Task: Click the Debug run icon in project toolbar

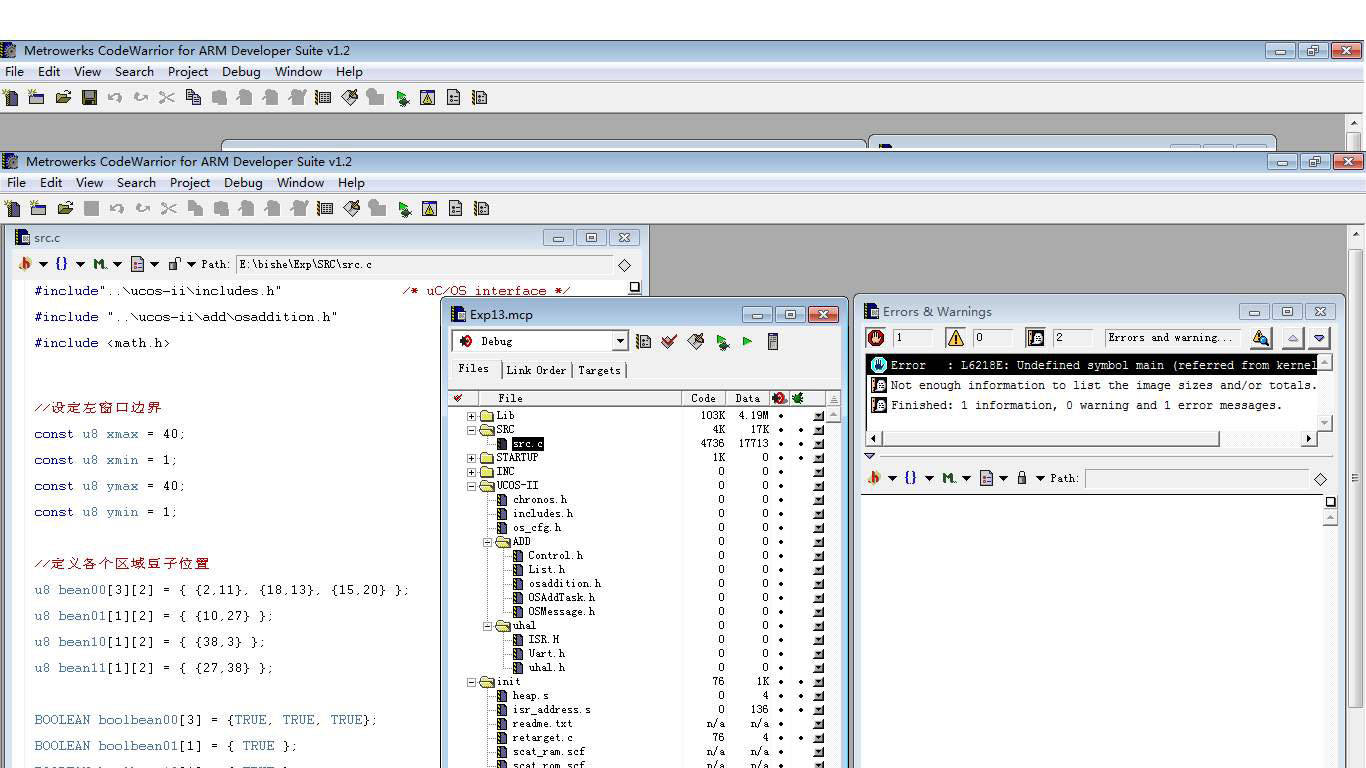Action: click(x=722, y=342)
